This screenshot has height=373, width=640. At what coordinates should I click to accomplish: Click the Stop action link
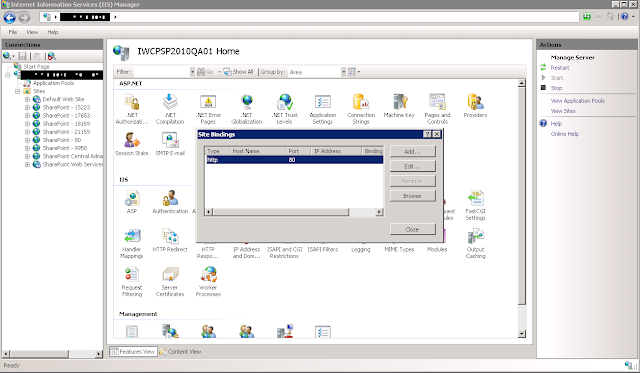(556, 88)
